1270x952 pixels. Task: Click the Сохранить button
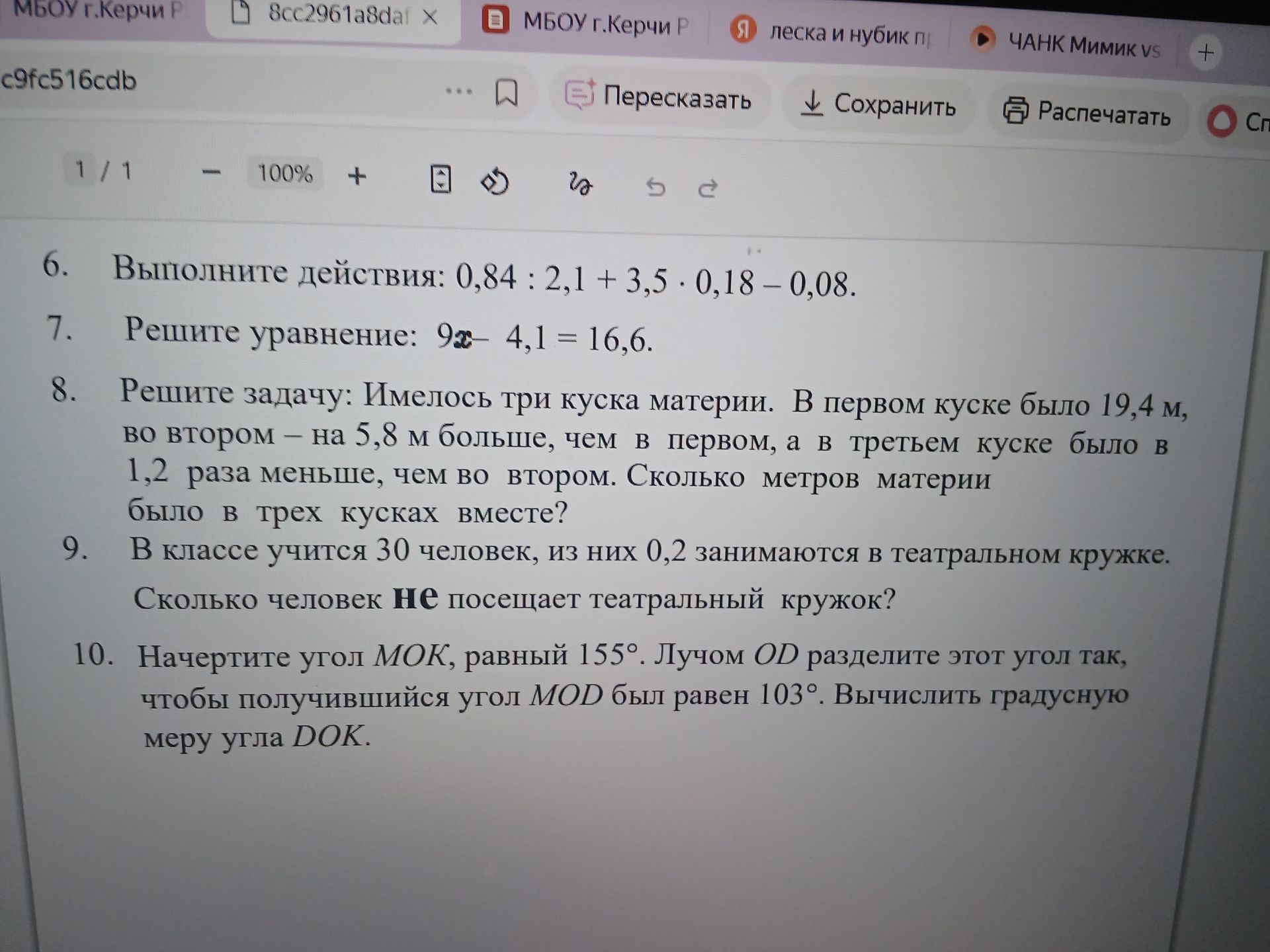[x=878, y=104]
